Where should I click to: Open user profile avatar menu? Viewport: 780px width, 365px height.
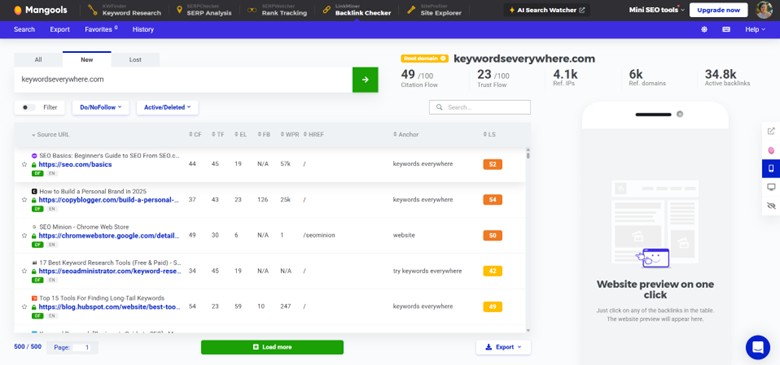click(764, 10)
